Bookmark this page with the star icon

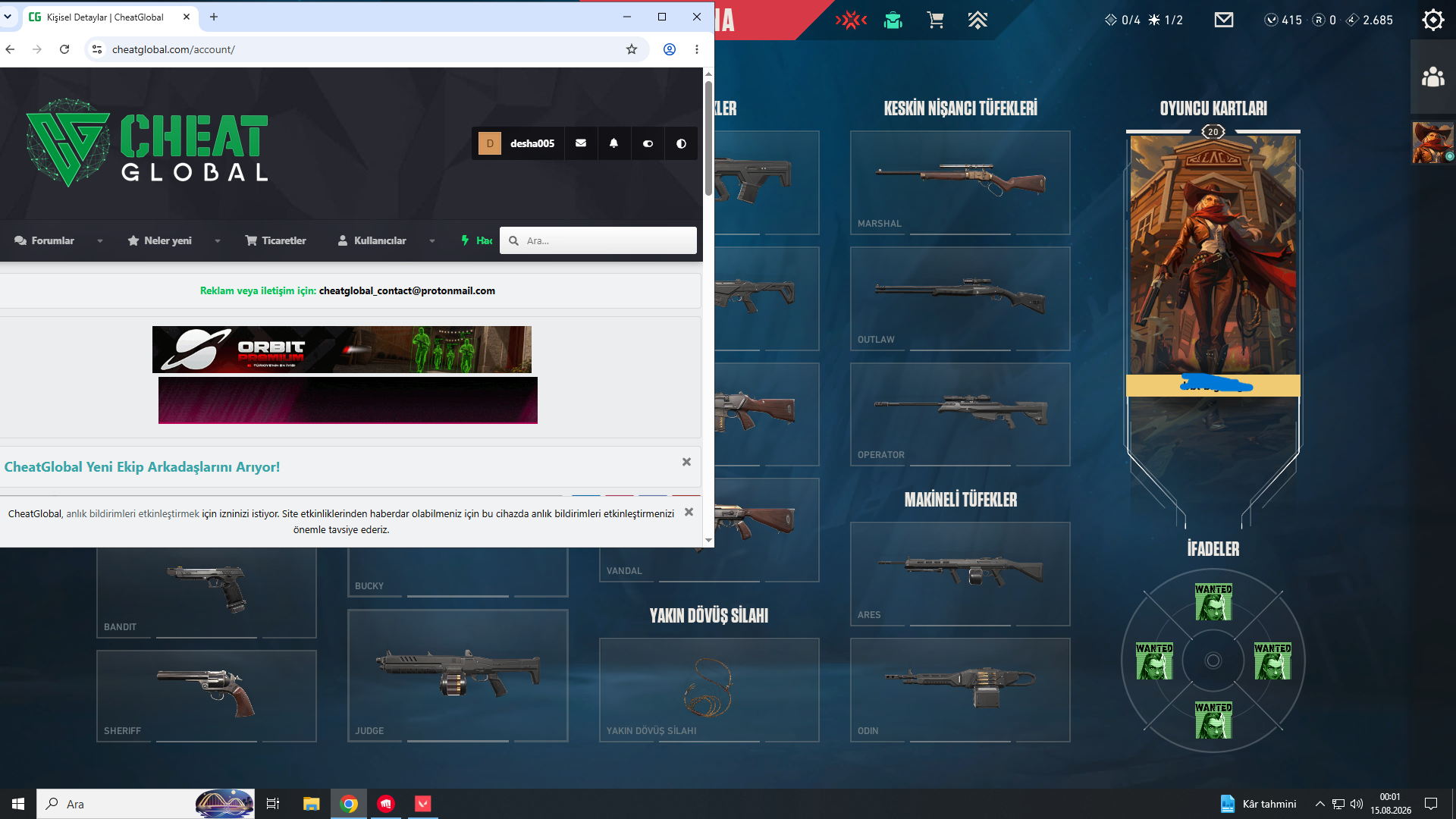pyautogui.click(x=632, y=49)
